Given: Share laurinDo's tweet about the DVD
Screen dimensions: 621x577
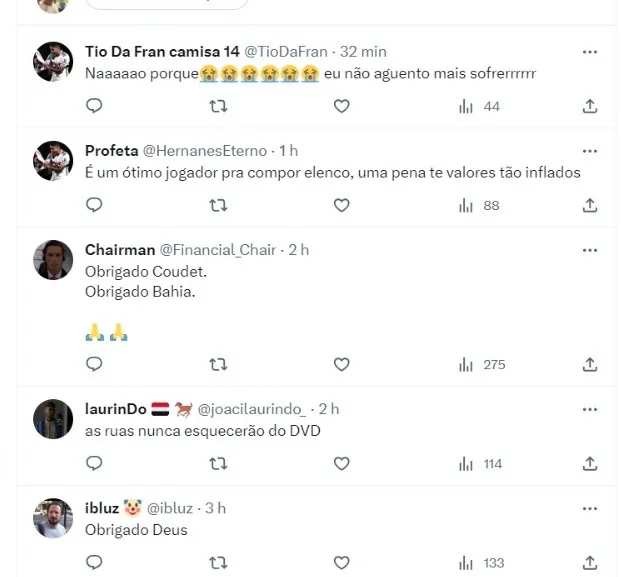Looking at the screenshot, I should [590, 463].
